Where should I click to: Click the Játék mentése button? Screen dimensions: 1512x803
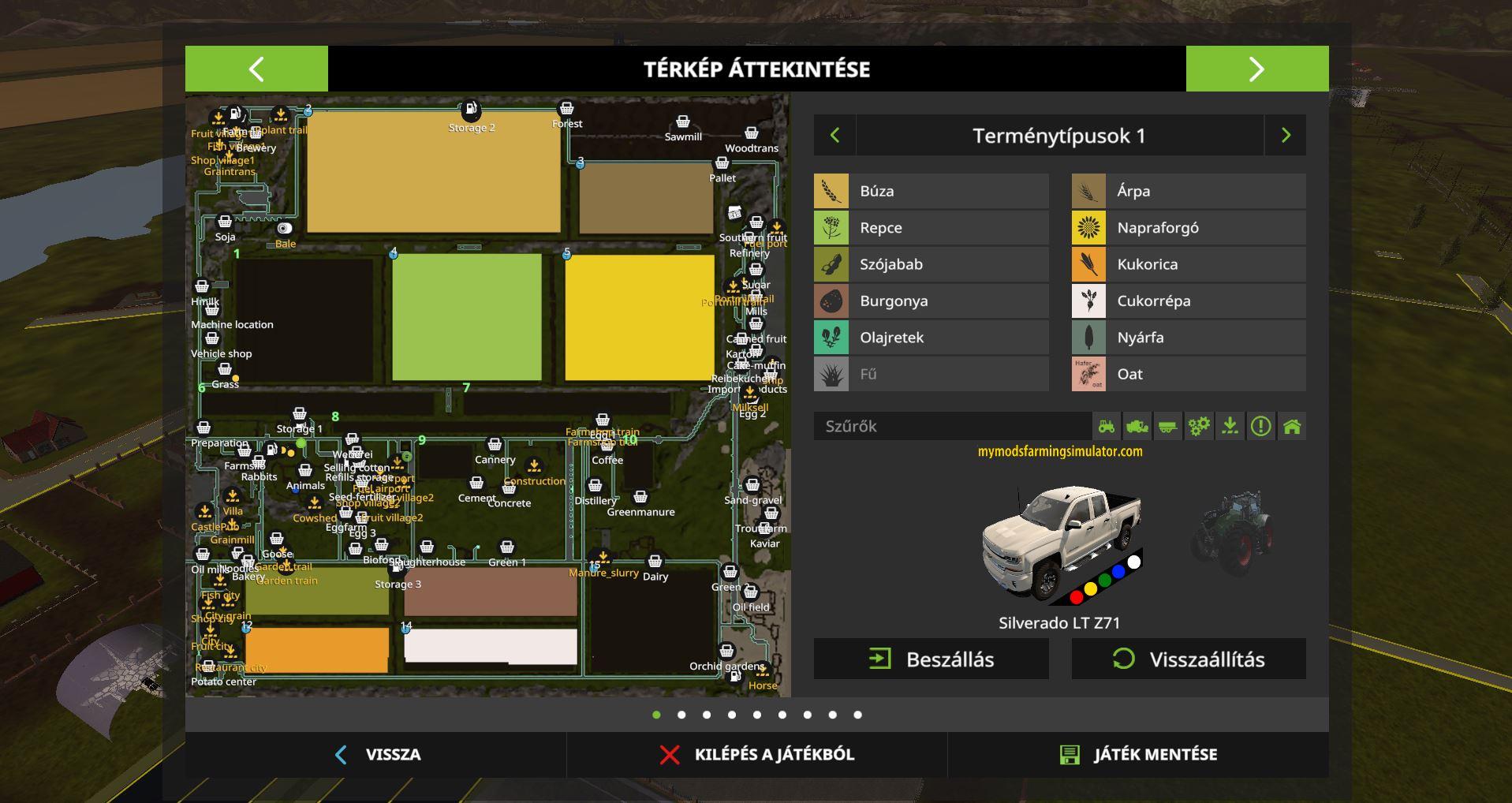(1138, 755)
